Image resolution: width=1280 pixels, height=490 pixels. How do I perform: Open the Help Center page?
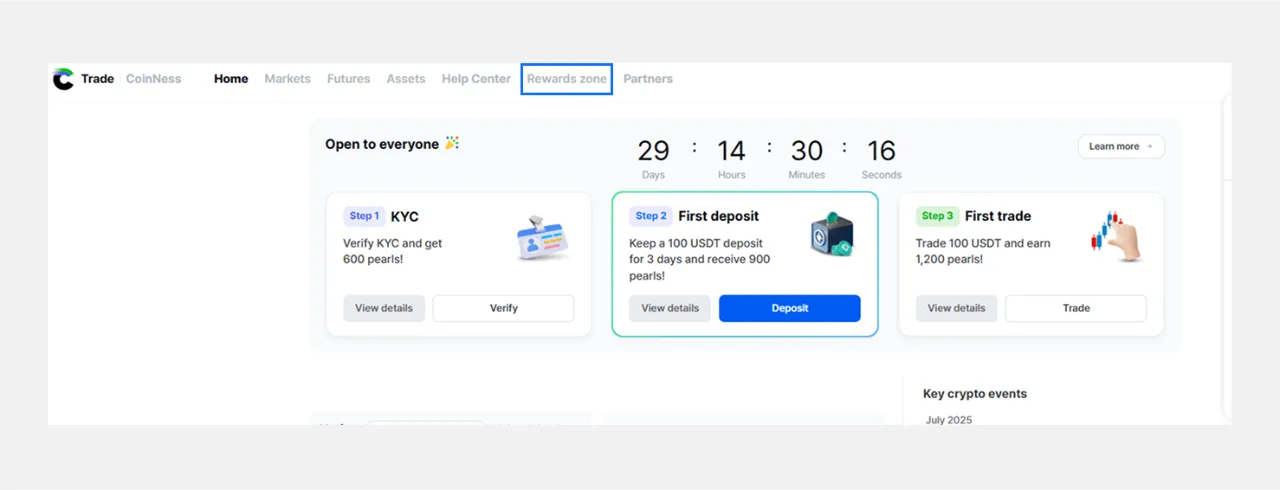click(x=476, y=79)
